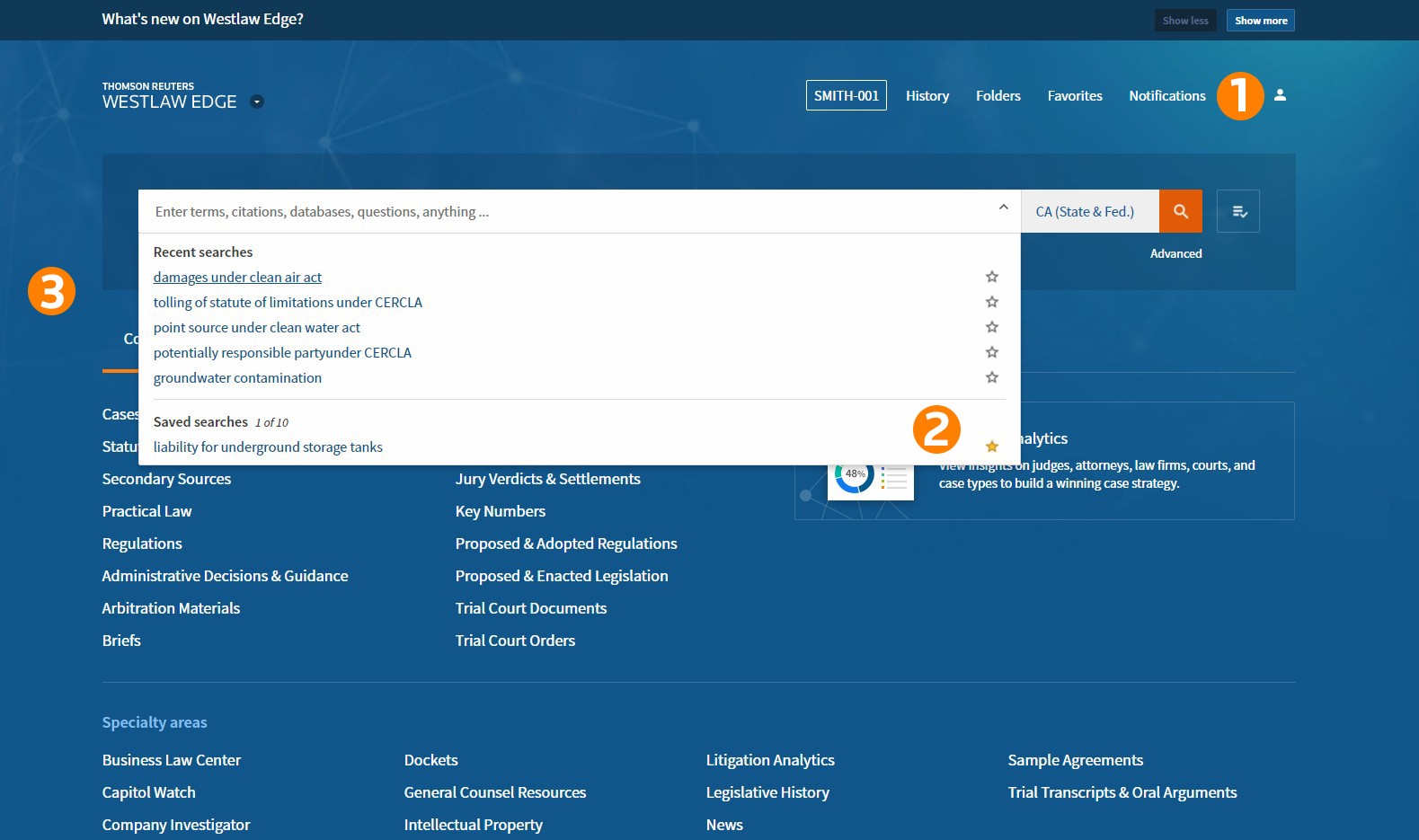Image resolution: width=1419 pixels, height=840 pixels.
Task: Star the 'damages under clean air act' search
Action: (991, 277)
